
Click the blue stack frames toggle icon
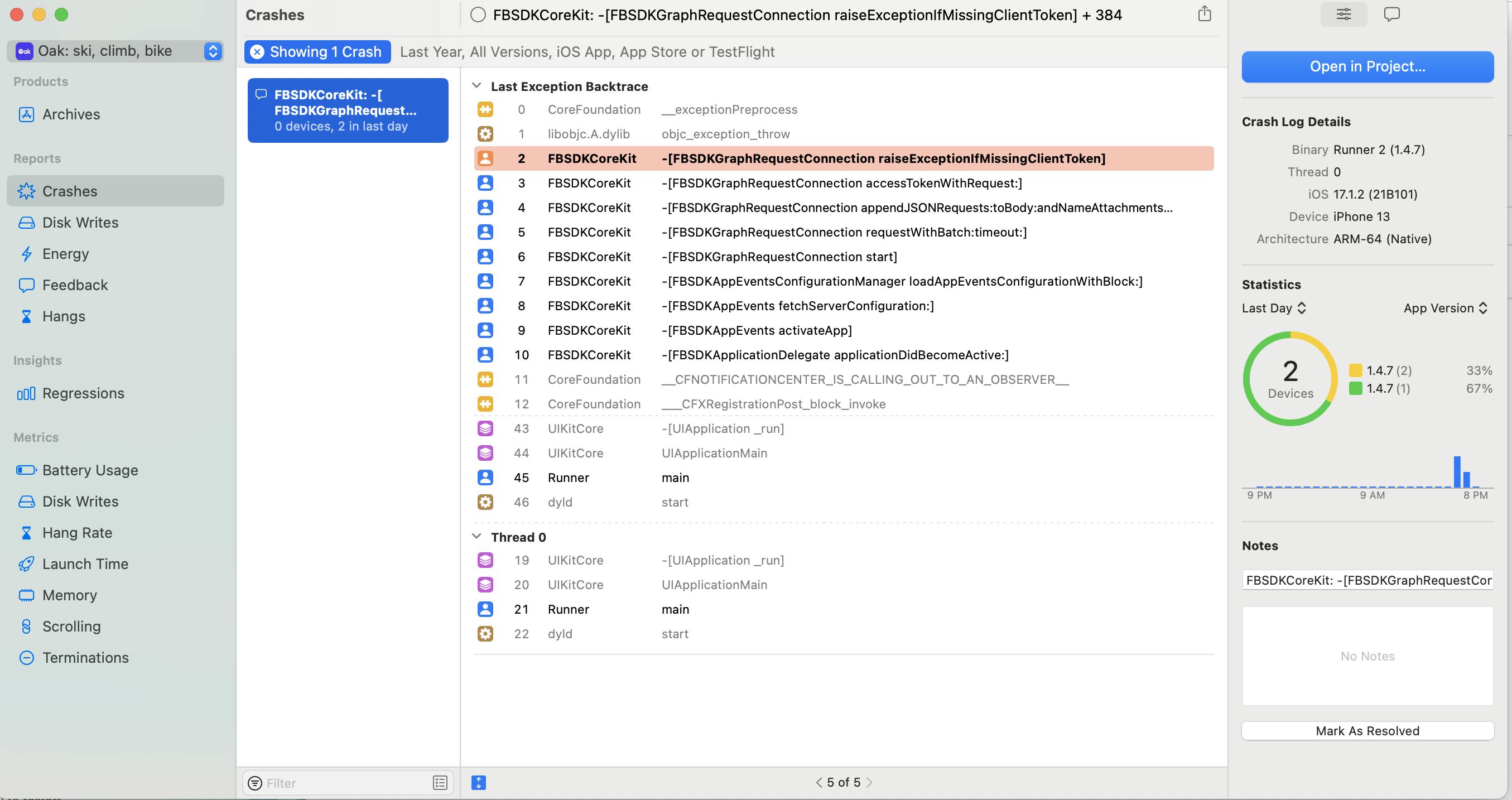pos(478,782)
